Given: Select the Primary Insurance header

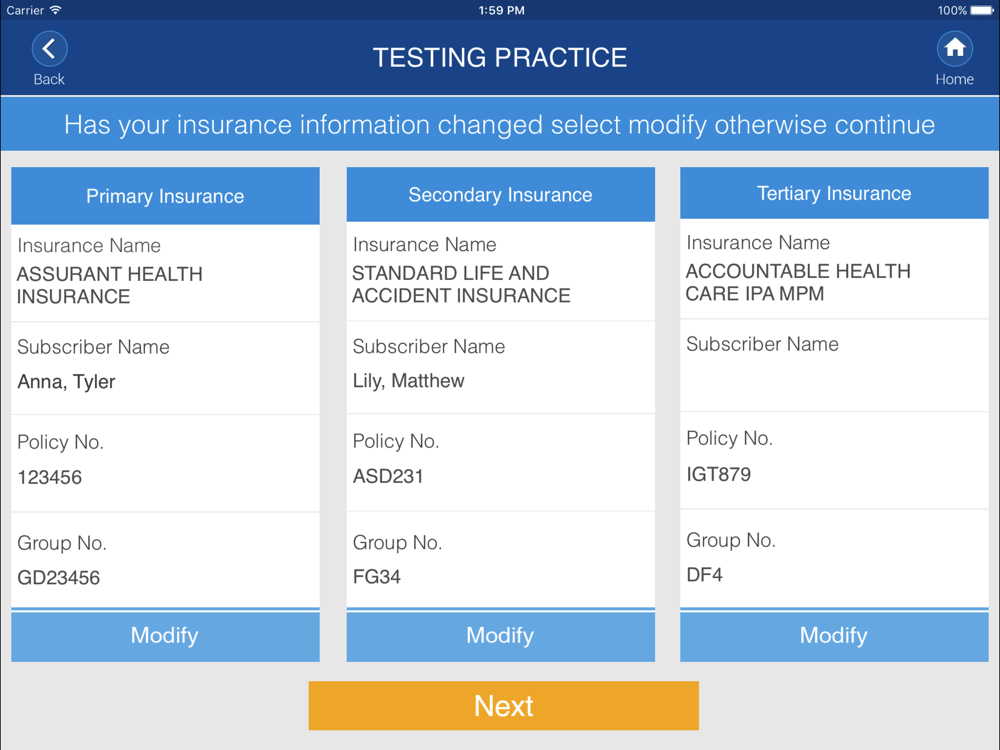Looking at the screenshot, I should tap(165, 196).
